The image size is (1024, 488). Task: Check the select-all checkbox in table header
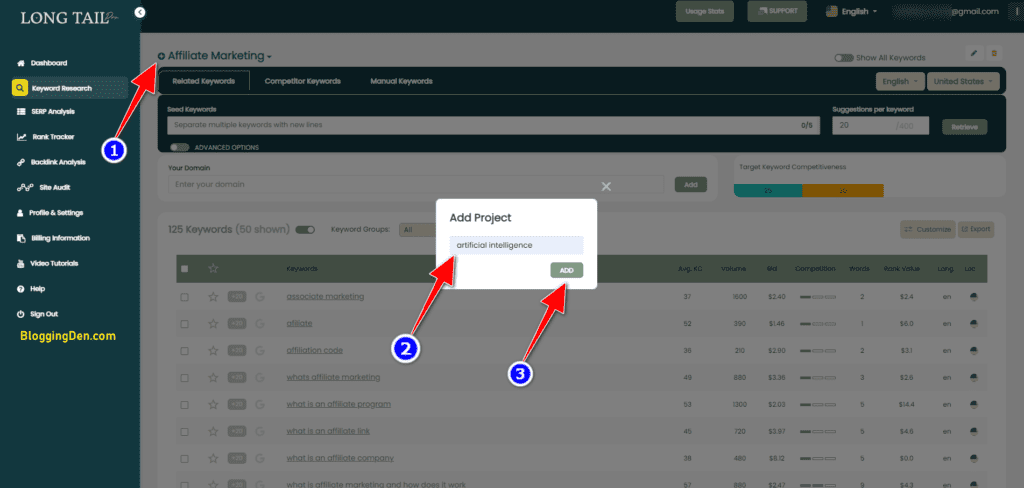tap(185, 268)
